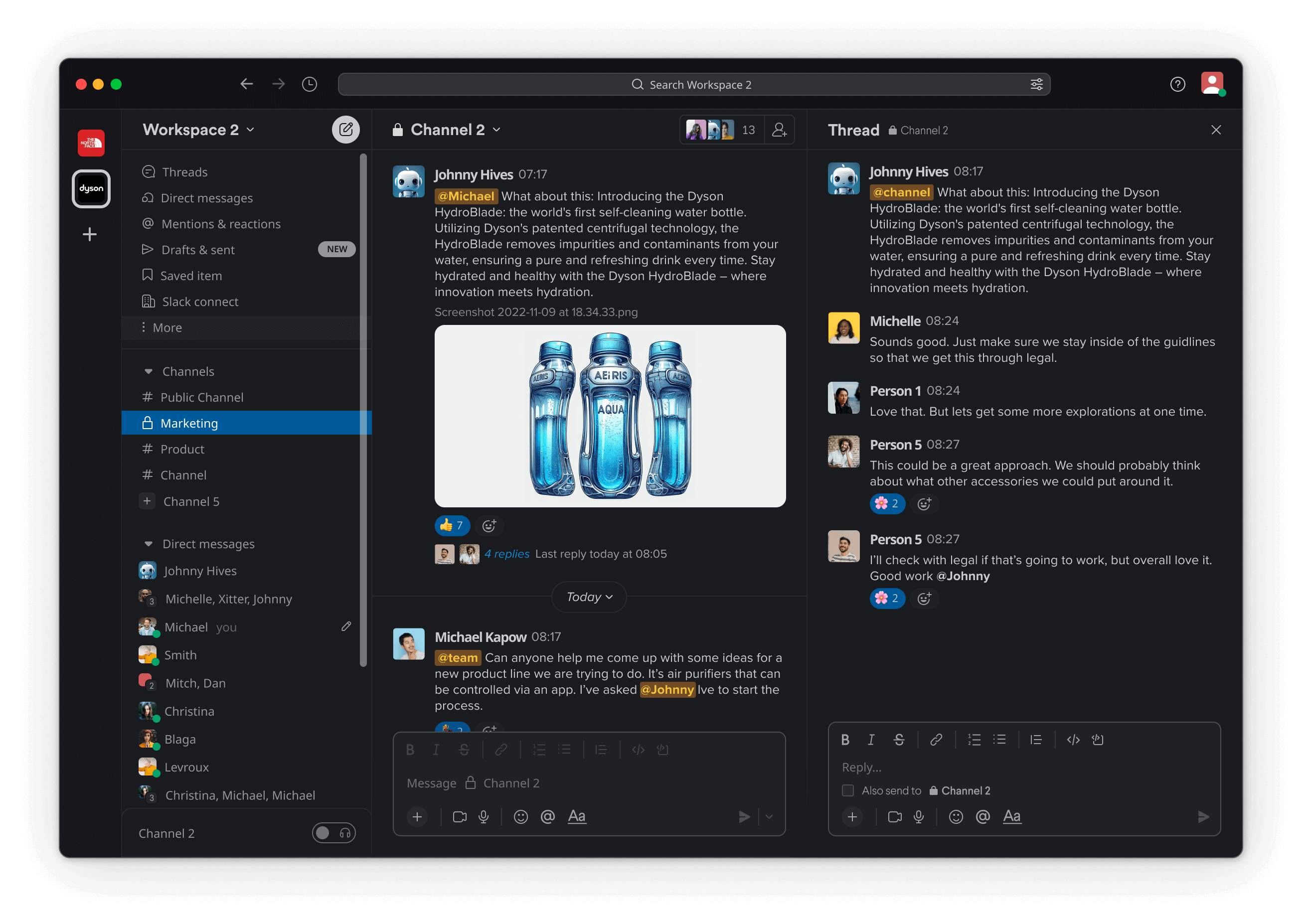Collapse the Channels section in sidebar
The image size is (1308, 924).
[x=149, y=371]
